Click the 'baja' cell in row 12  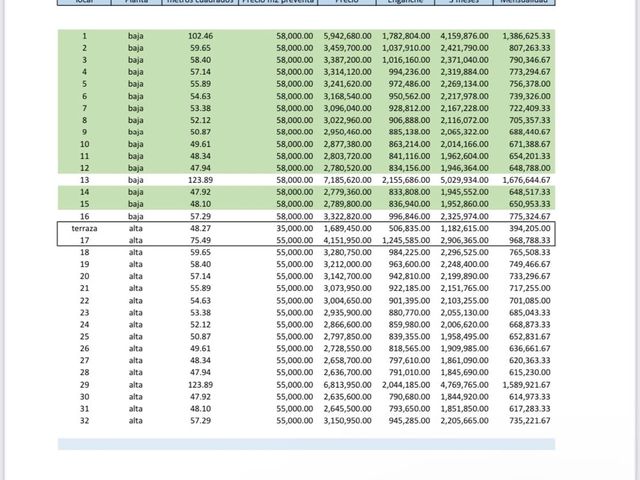coord(136,168)
